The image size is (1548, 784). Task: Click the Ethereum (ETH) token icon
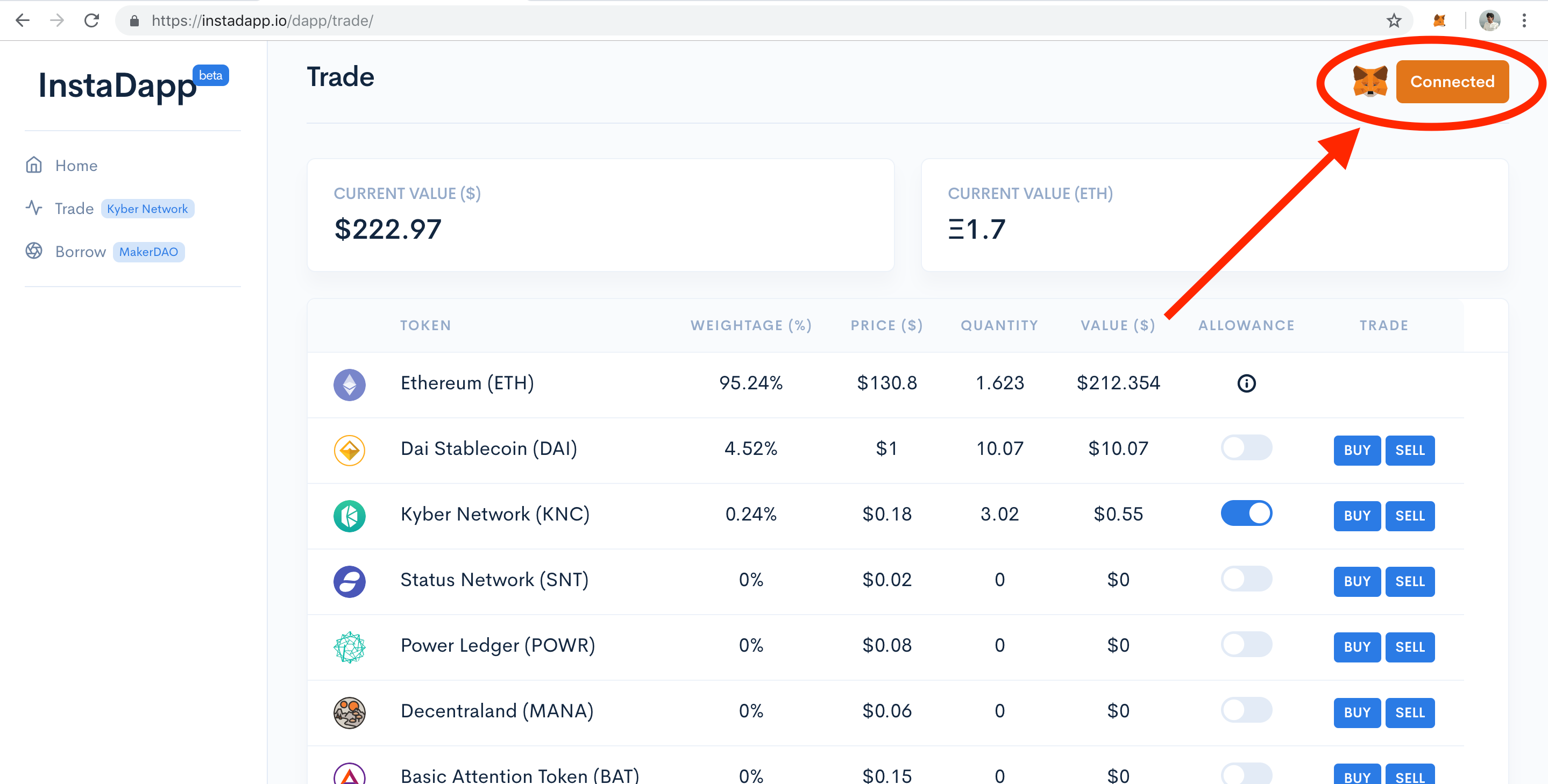click(x=350, y=383)
